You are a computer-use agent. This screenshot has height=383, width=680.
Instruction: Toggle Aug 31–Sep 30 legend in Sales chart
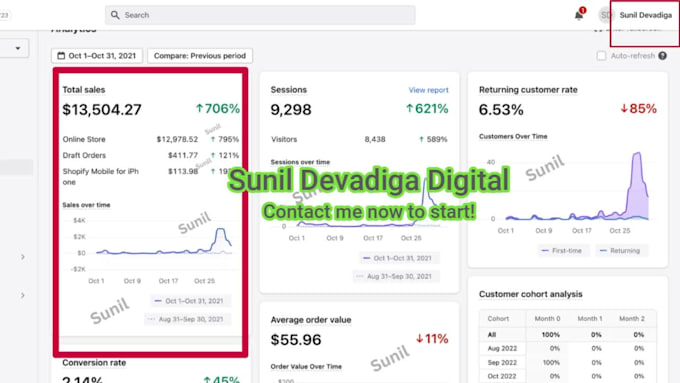(187, 319)
